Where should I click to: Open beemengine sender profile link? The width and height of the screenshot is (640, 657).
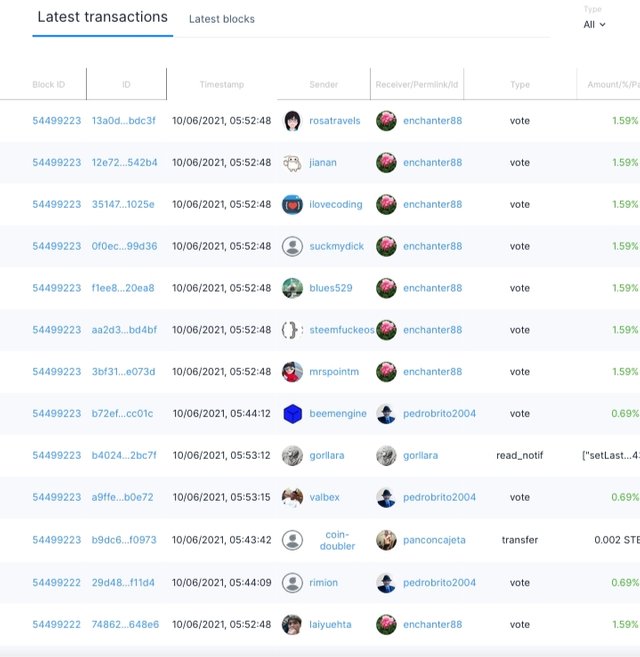[338, 414]
